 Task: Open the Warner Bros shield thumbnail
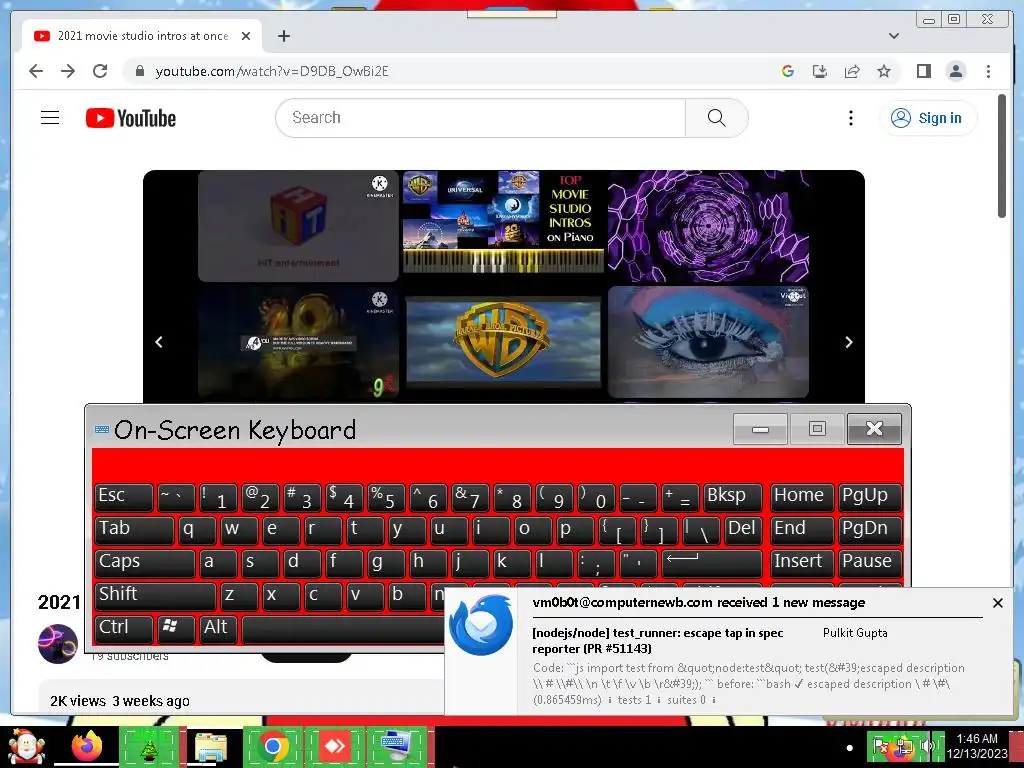pos(504,342)
